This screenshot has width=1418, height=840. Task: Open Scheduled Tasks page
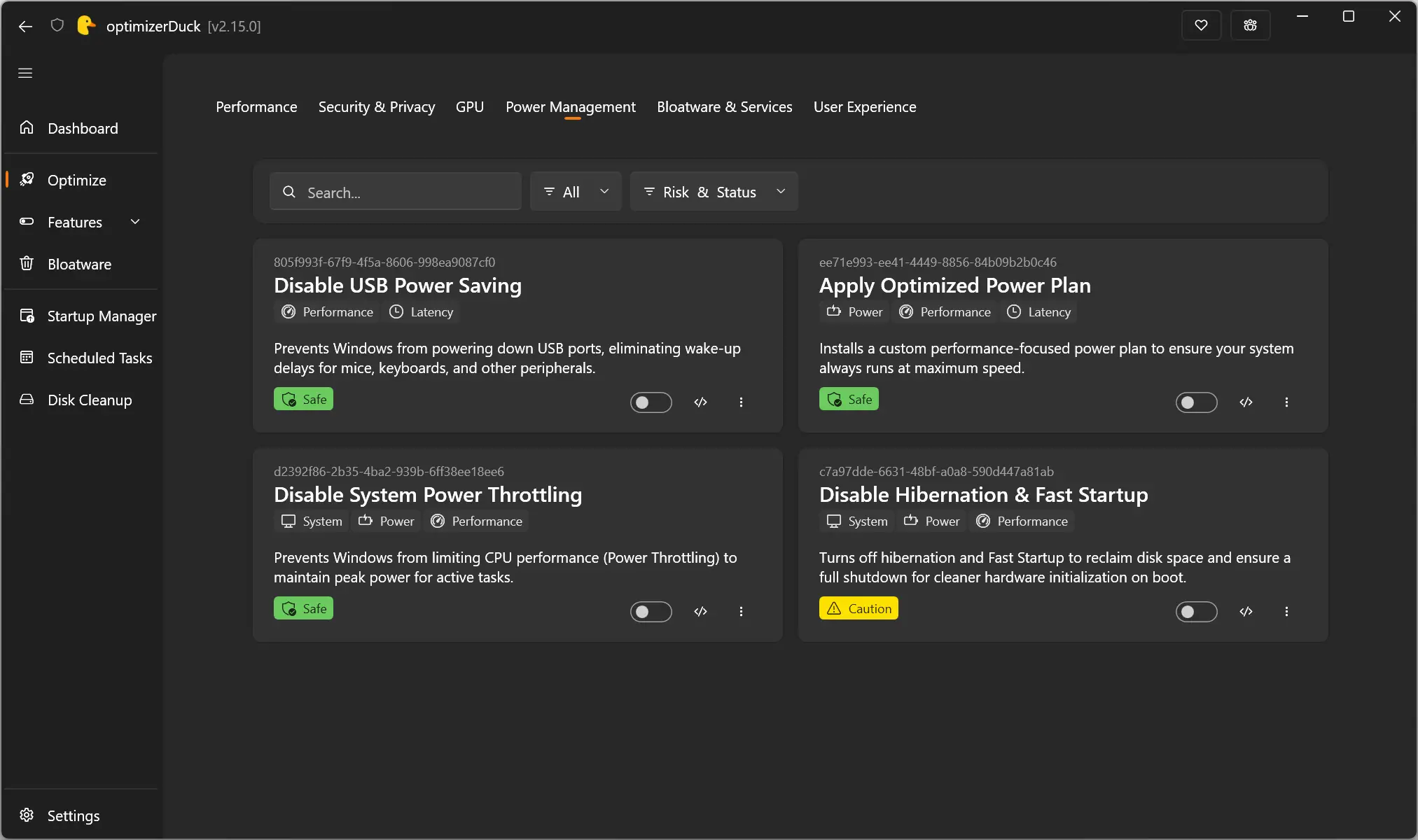pyautogui.click(x=81, y=358)
